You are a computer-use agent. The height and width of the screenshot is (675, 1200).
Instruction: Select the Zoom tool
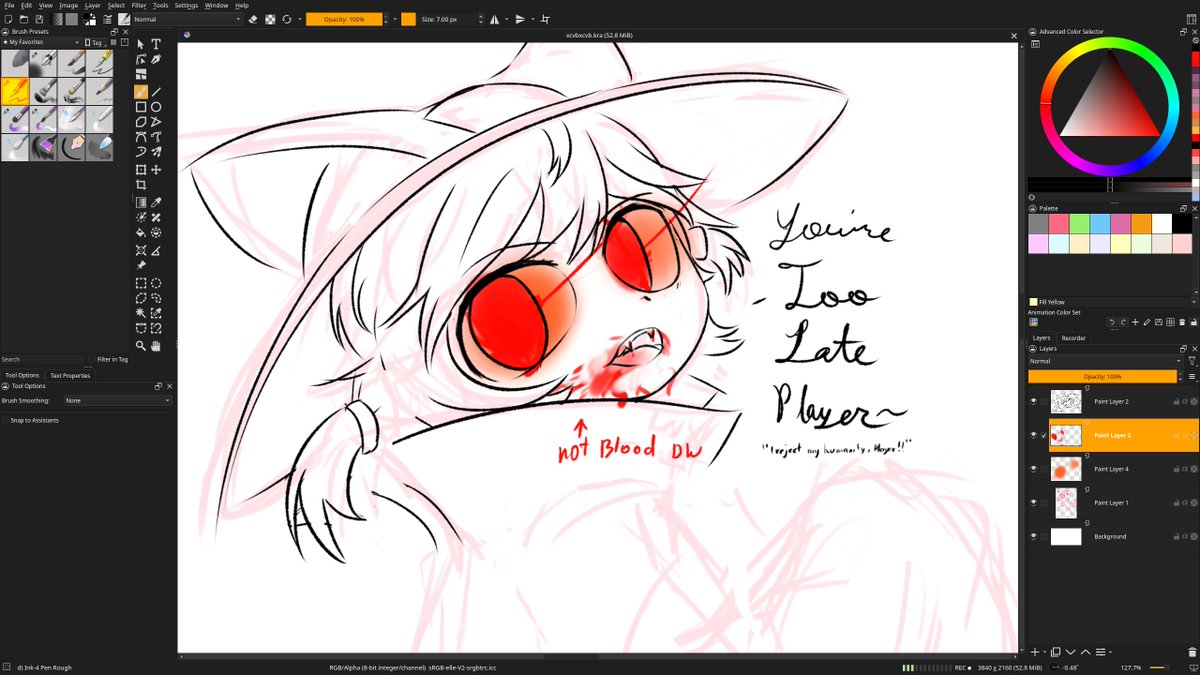[x=141, y=346]
